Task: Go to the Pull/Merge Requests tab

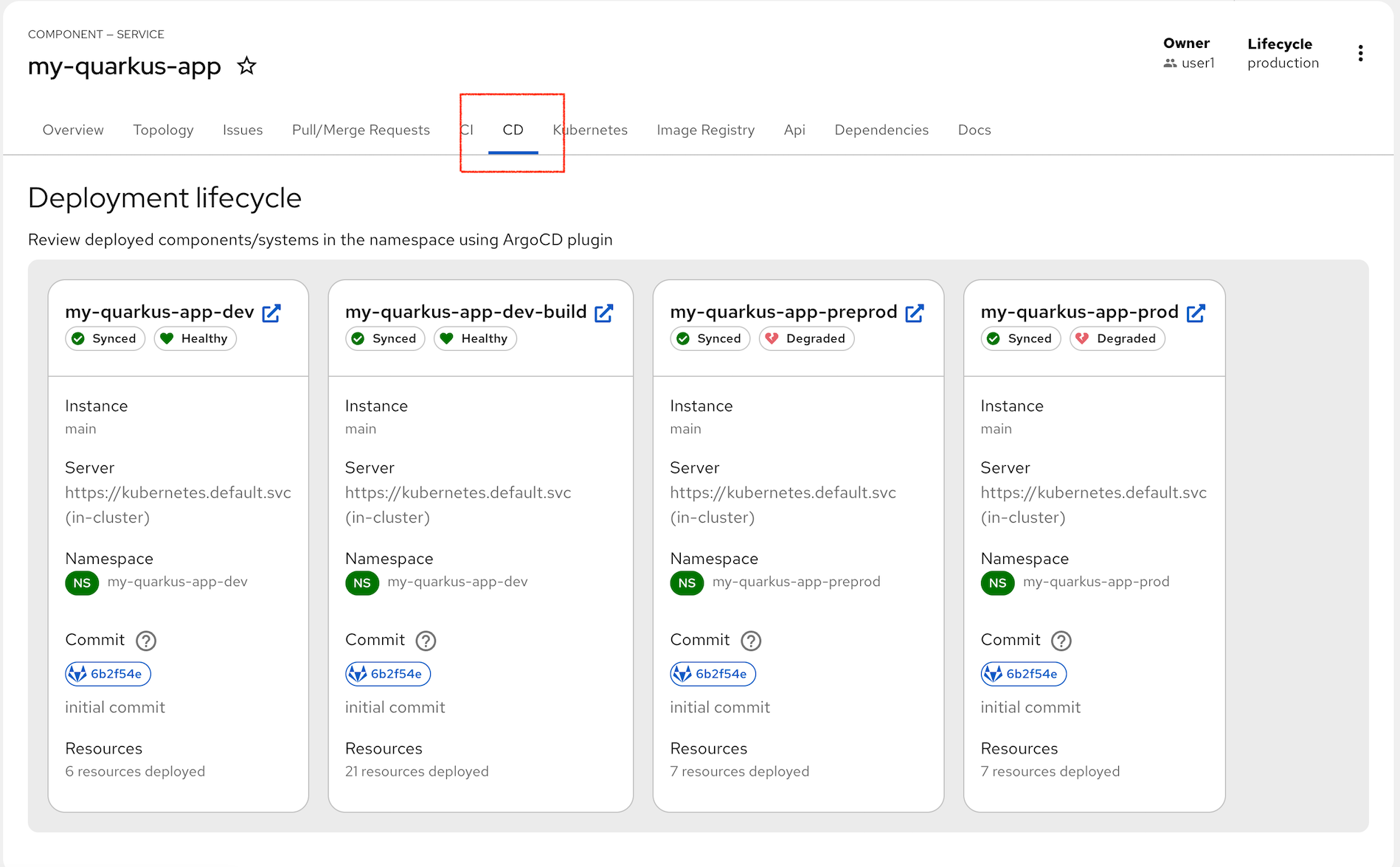Action: pyautogui.click(x=361, y=130)
